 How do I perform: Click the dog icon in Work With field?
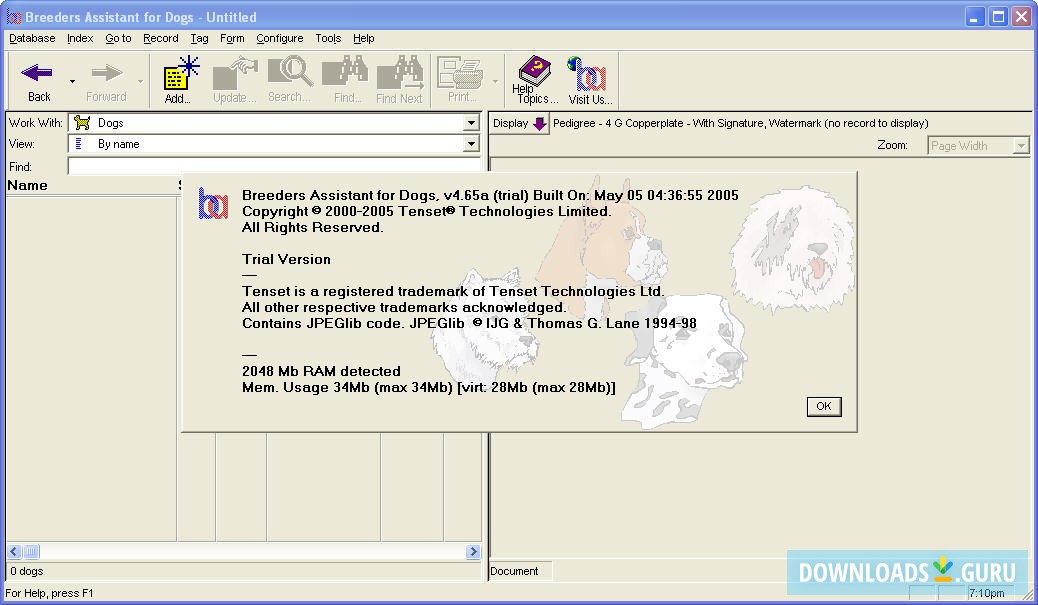[x=82, y=122]
